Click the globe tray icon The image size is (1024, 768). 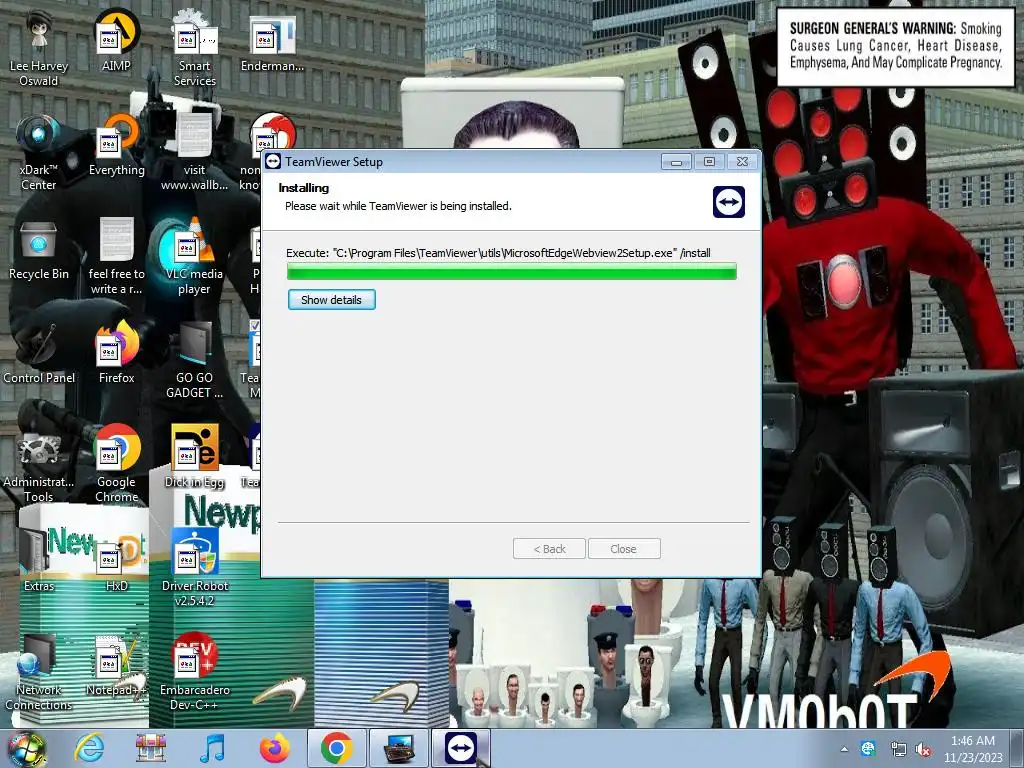pyautogui.click(x=869, y=749)
